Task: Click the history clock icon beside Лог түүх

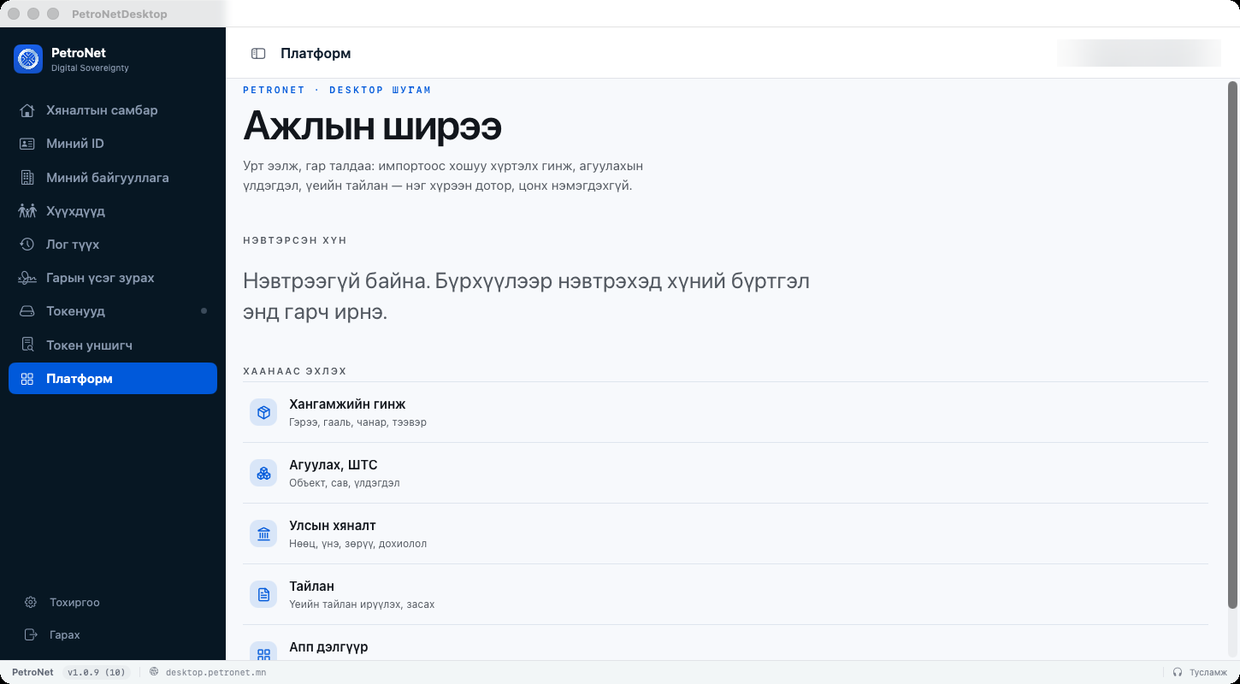Action: (x=27, y=244)
